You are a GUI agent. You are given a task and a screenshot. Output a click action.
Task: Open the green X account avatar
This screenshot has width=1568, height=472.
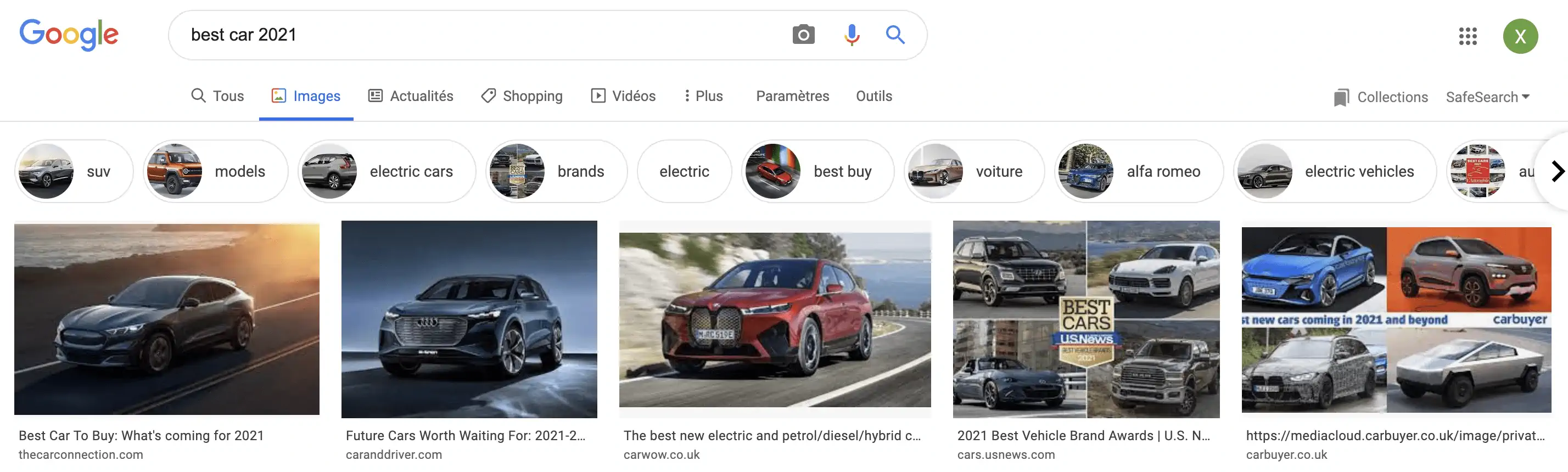(x=1520, y=36)
